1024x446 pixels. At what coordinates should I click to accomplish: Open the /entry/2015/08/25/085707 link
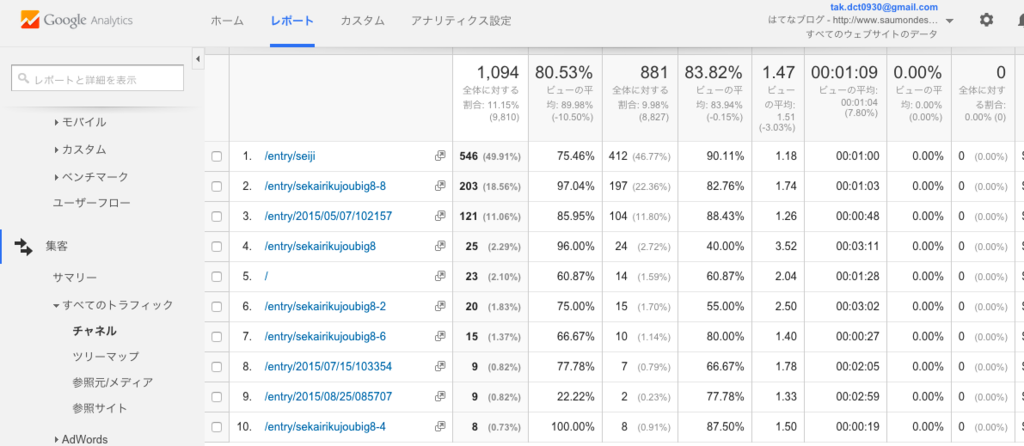click(x=328, y=396)
